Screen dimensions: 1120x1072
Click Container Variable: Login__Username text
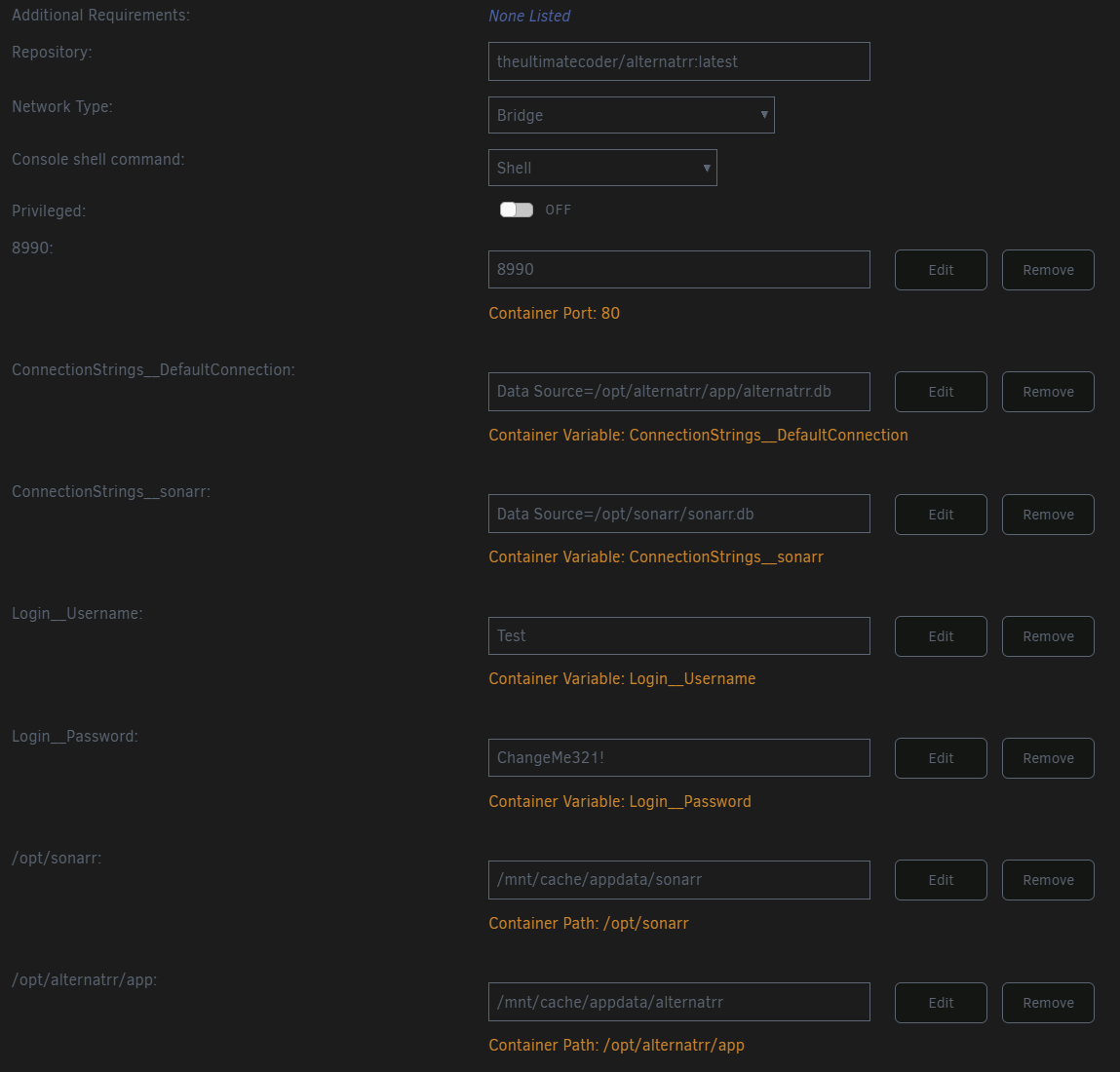tap(622, 678)
